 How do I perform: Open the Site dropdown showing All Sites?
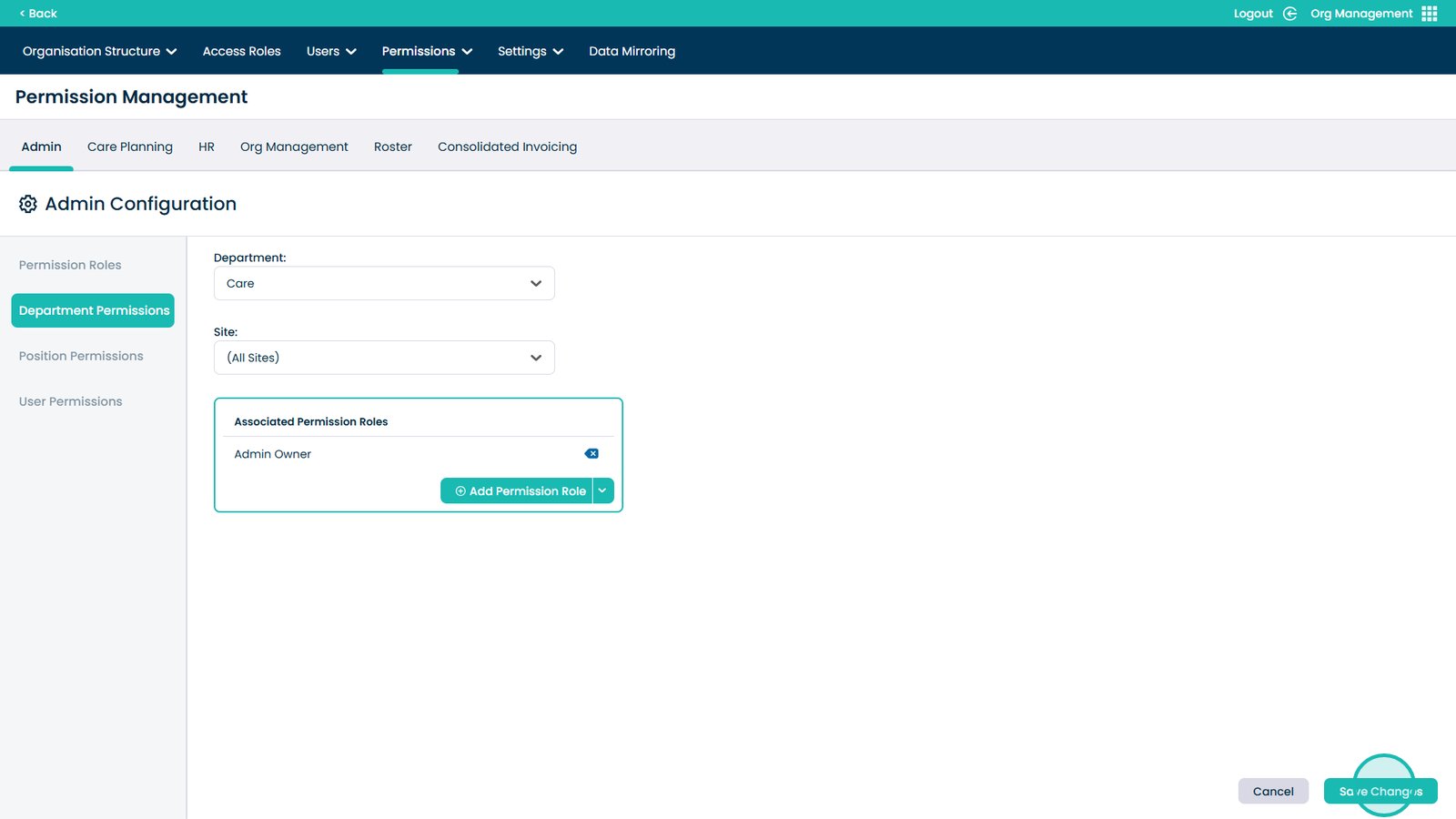383,358
